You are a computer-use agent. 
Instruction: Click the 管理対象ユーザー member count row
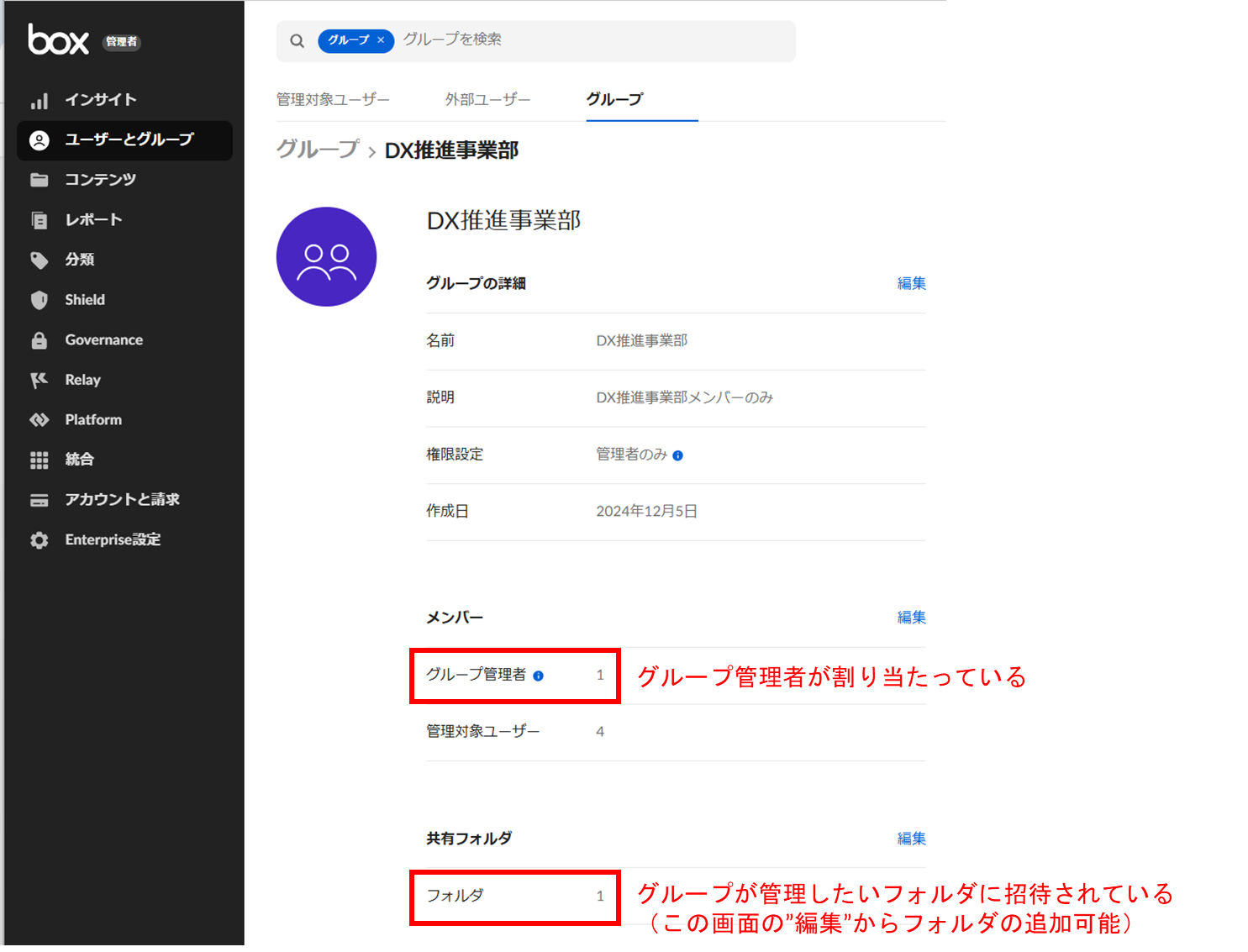point(676,732)
